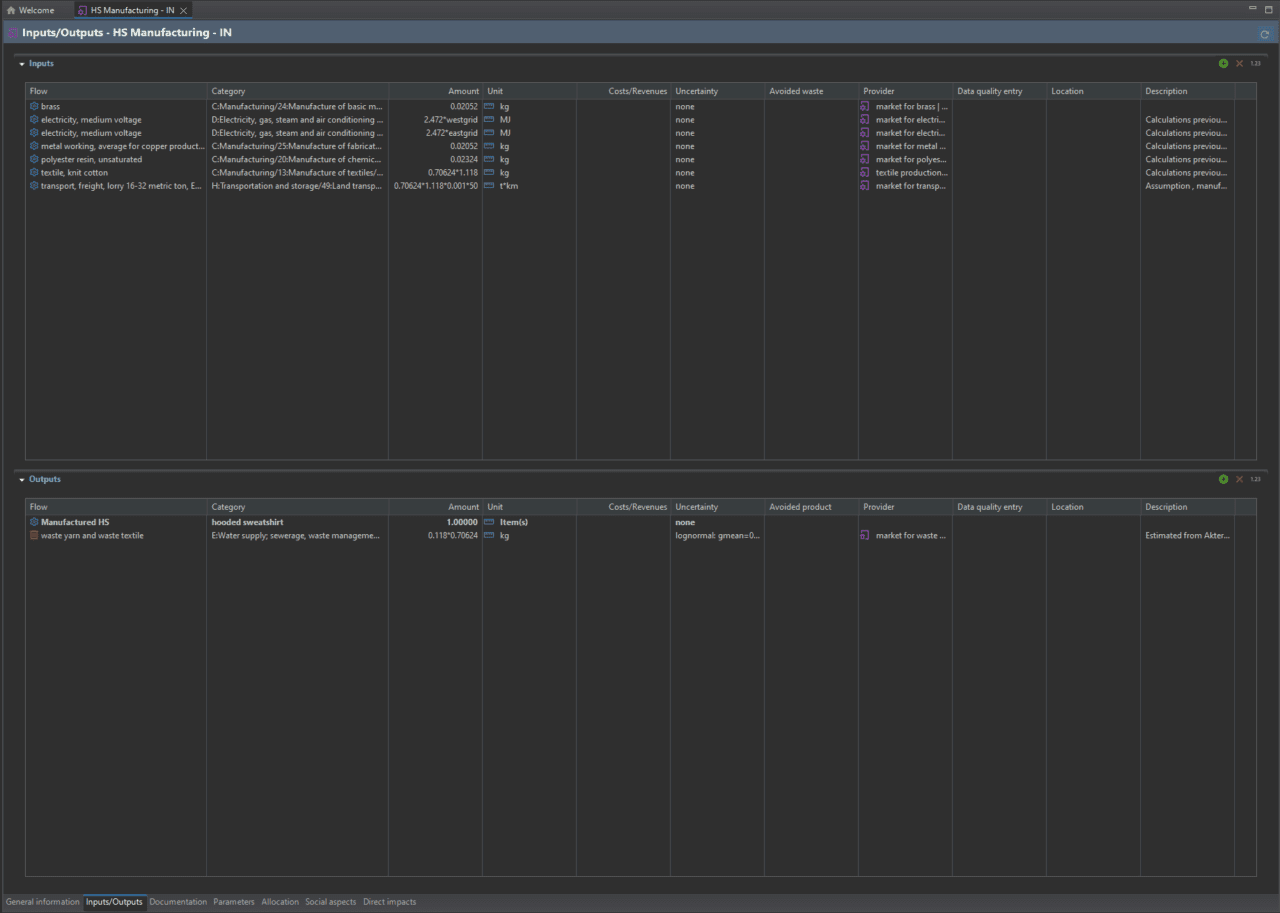The height and width of the screenshot is (913, 1280).
Task: Click the remove flow X icon in Outputs
Action: click(x=1239, y=479)
